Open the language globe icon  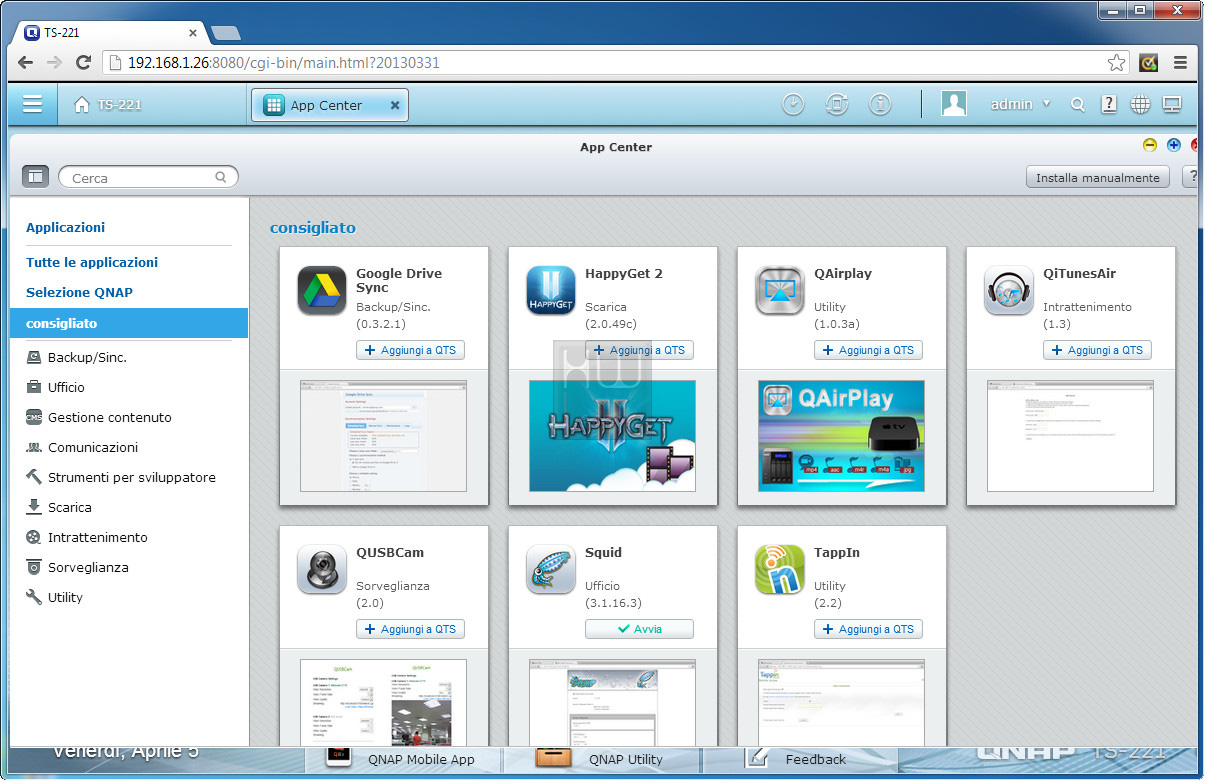click(x=1140, y=104)
